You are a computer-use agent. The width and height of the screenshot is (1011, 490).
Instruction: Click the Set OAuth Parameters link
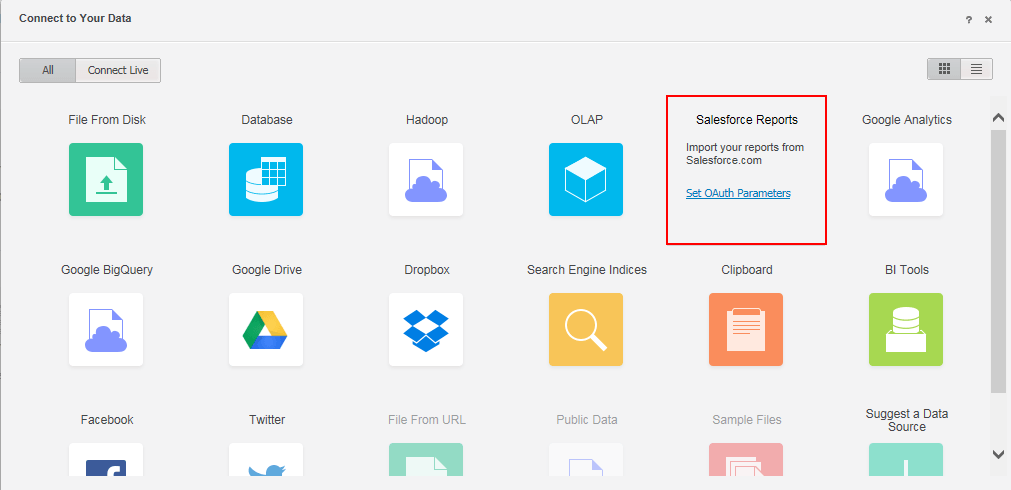(738, 193)
